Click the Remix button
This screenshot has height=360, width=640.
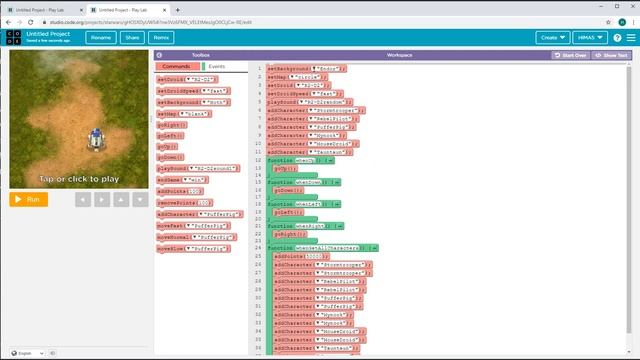[161, 38]
